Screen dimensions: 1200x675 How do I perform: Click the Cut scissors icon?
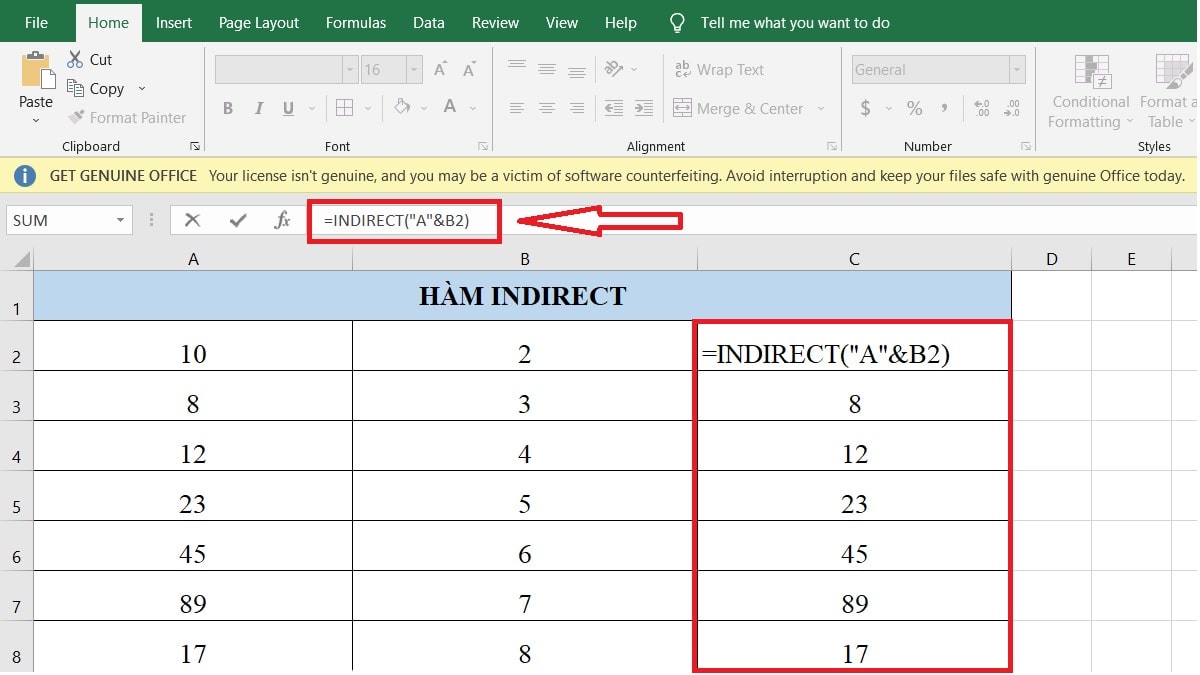(76, 60)
